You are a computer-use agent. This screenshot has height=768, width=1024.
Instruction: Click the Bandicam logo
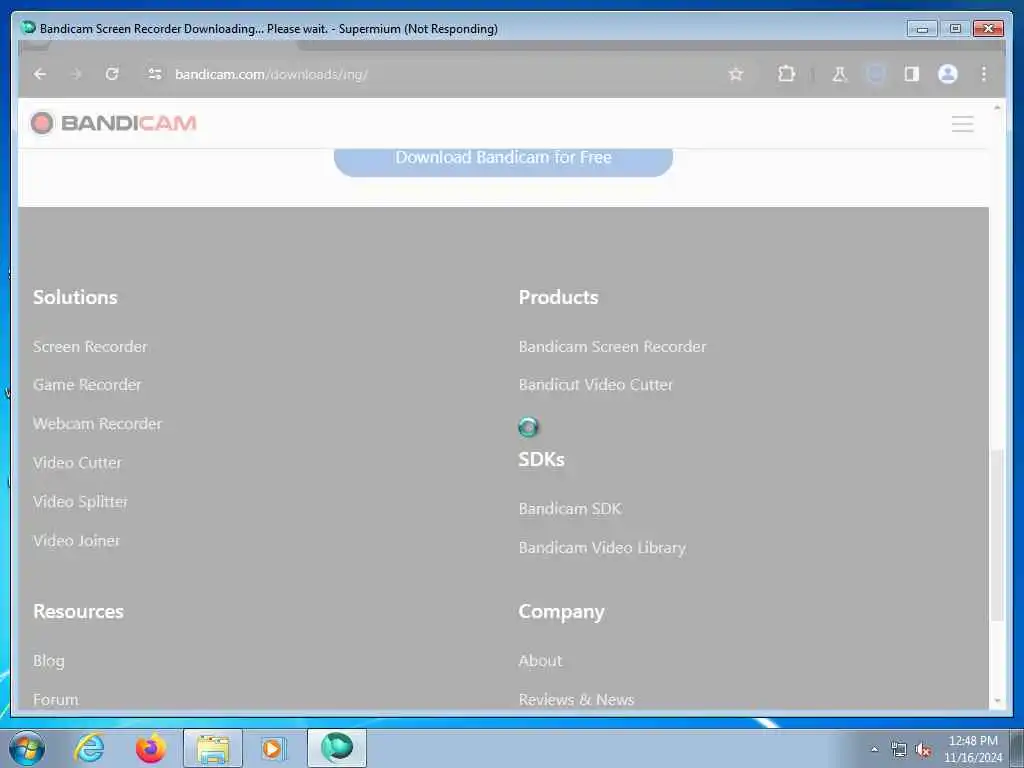point(114,123)
